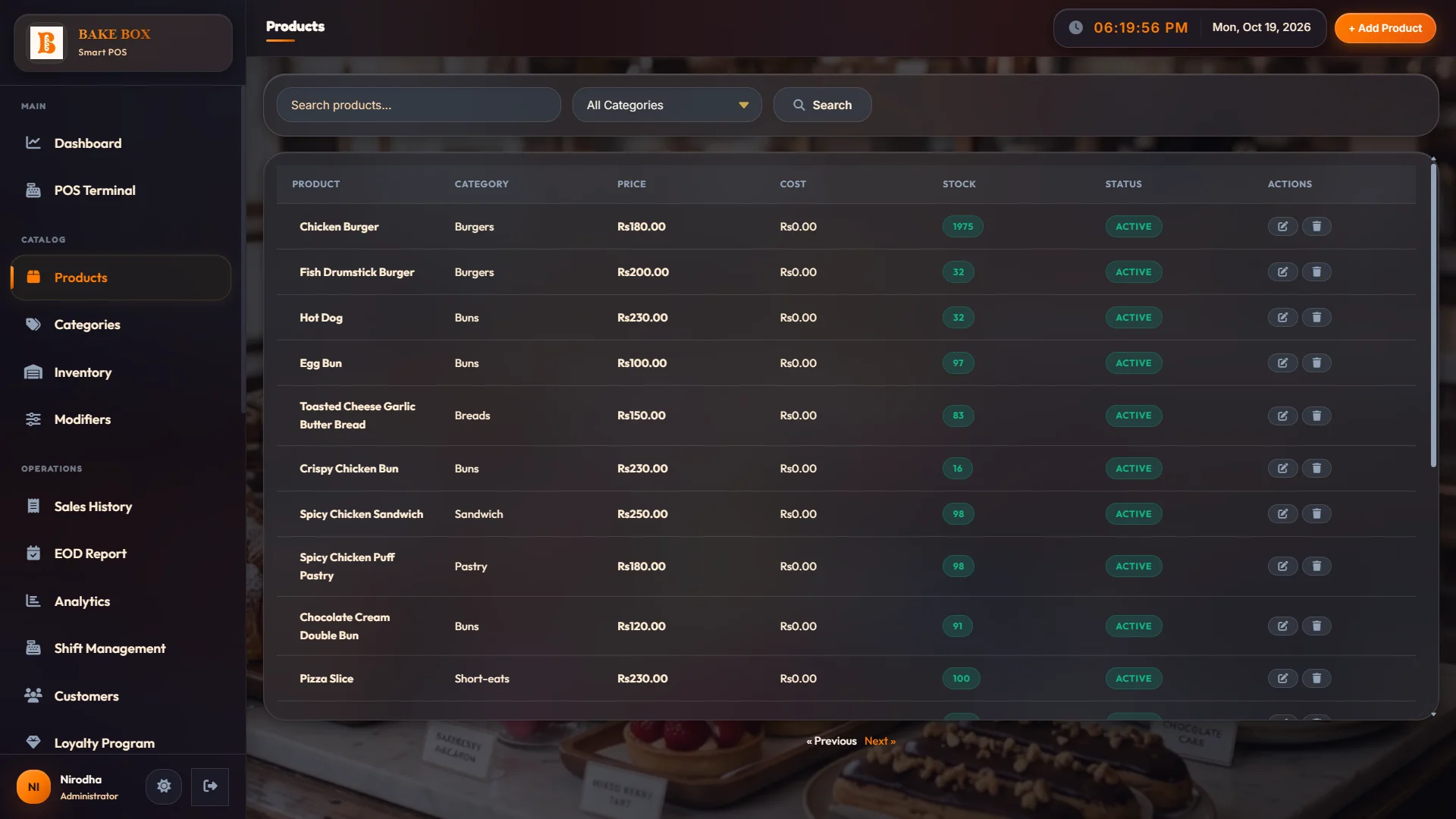Click the product table vertical scrollbar

click(1433, 315)
